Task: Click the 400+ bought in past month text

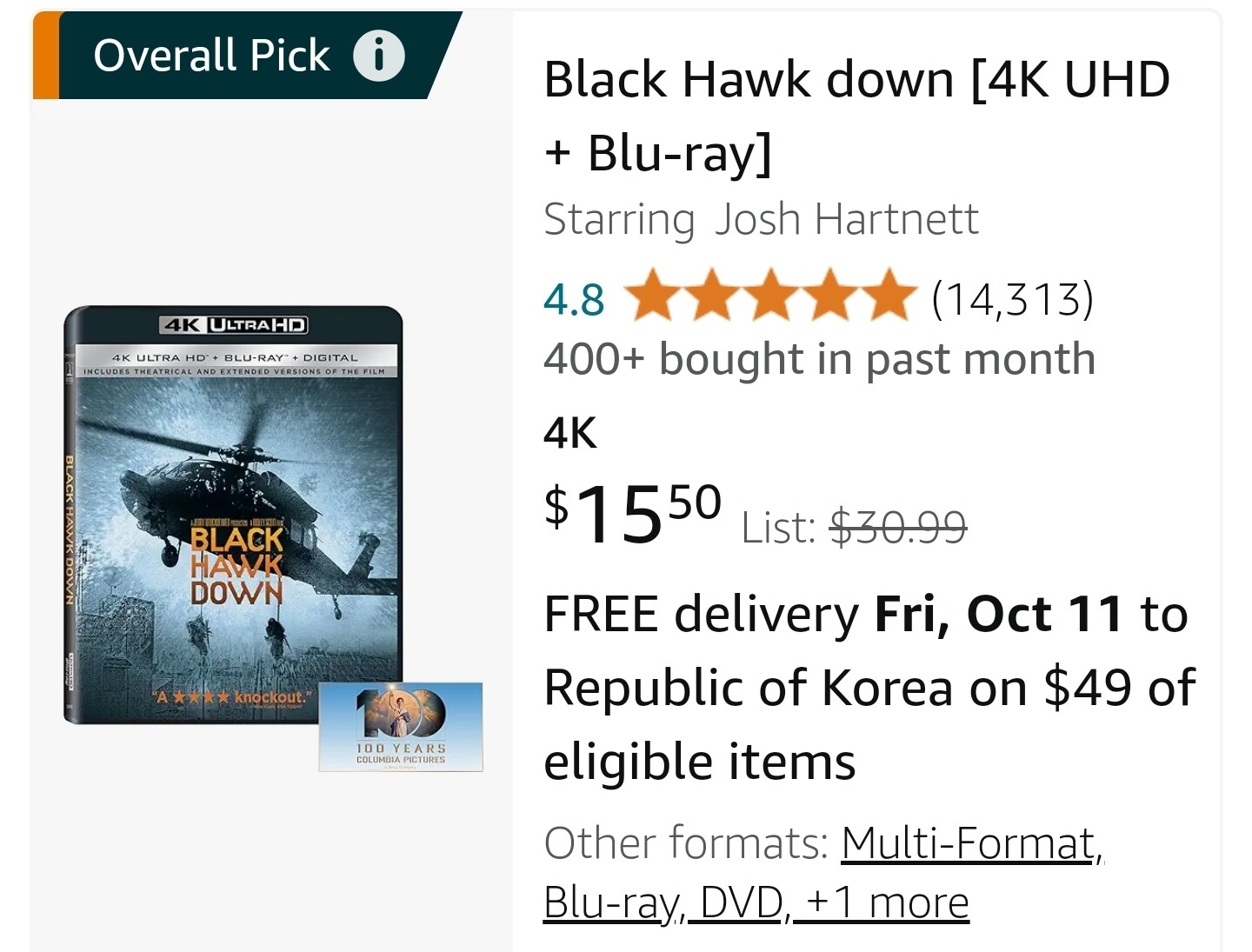Action: pos(819,359)
